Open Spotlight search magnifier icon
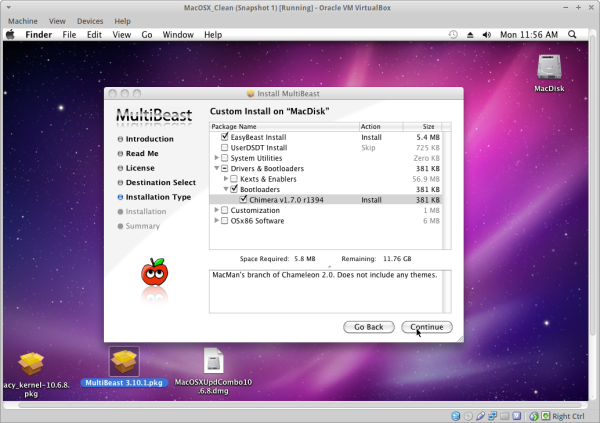Image resolution: width=600 pixels, height=423 pixels. (x=572, y=34)
